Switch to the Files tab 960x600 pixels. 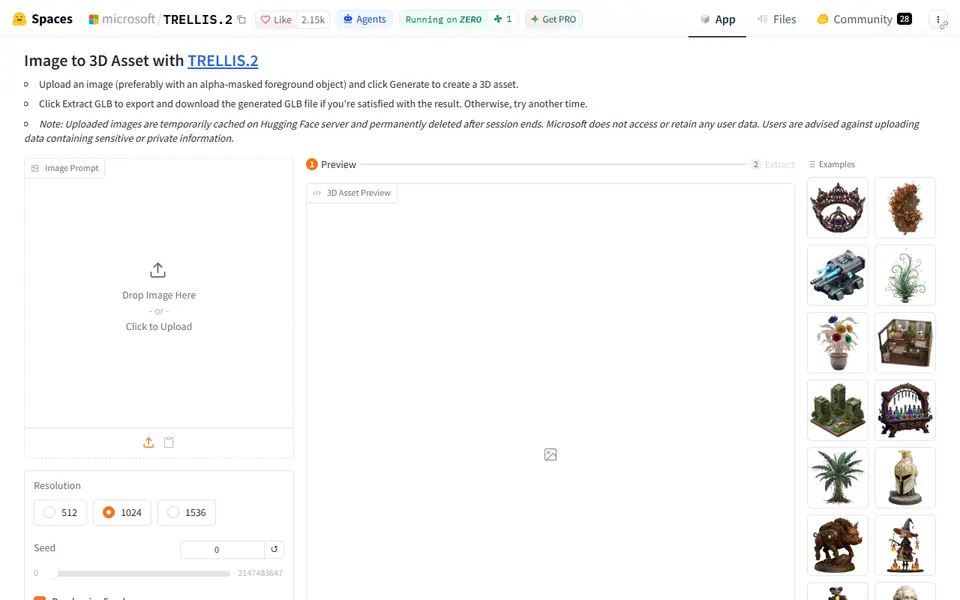pos(777,19)
